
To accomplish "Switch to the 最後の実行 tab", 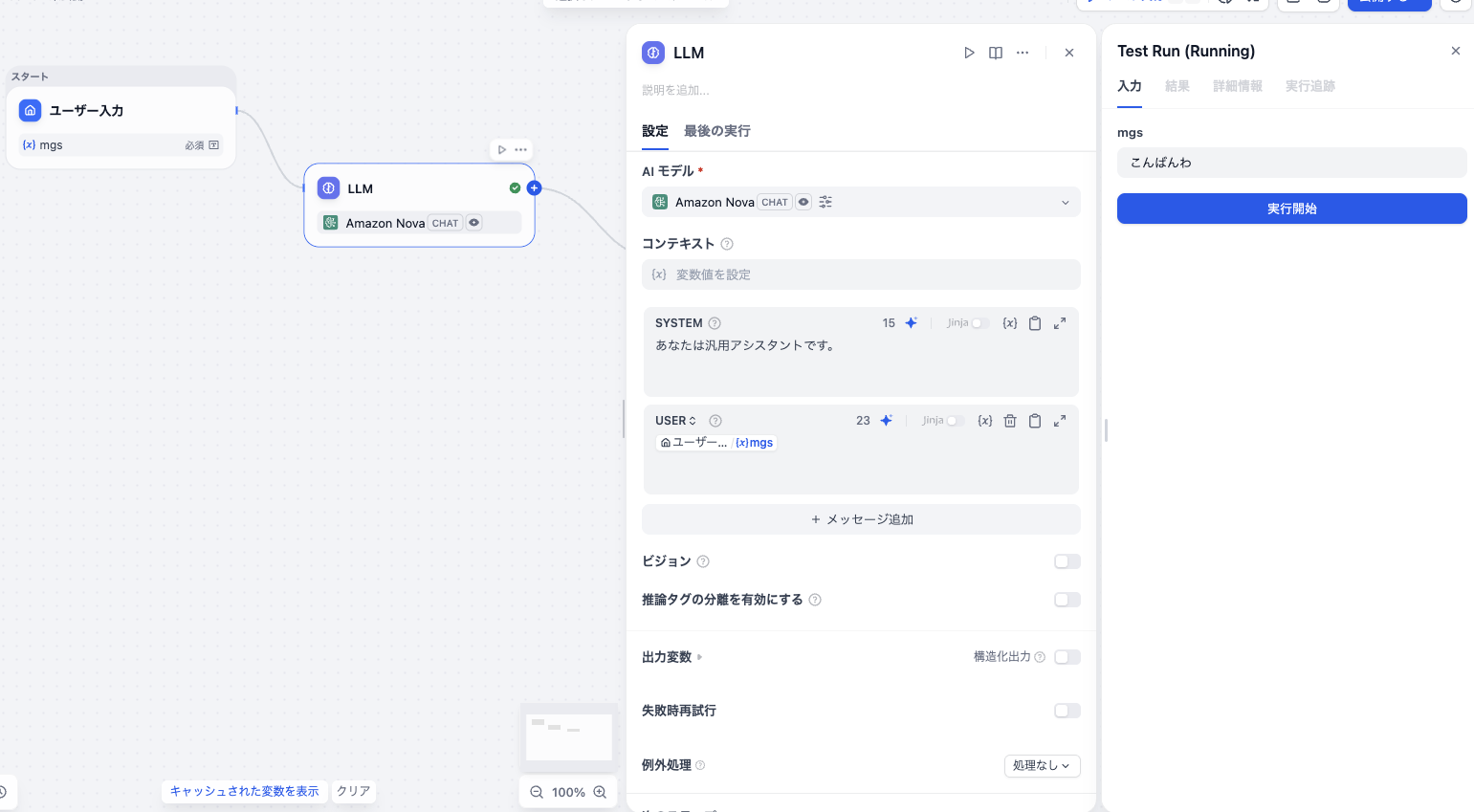I will 716,131.
